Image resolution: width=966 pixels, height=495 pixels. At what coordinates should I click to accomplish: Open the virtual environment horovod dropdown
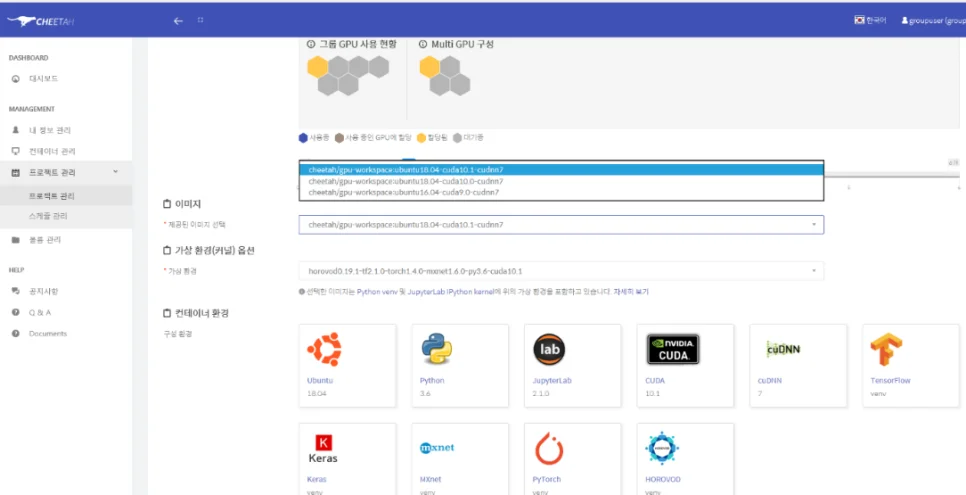[560, 271]
